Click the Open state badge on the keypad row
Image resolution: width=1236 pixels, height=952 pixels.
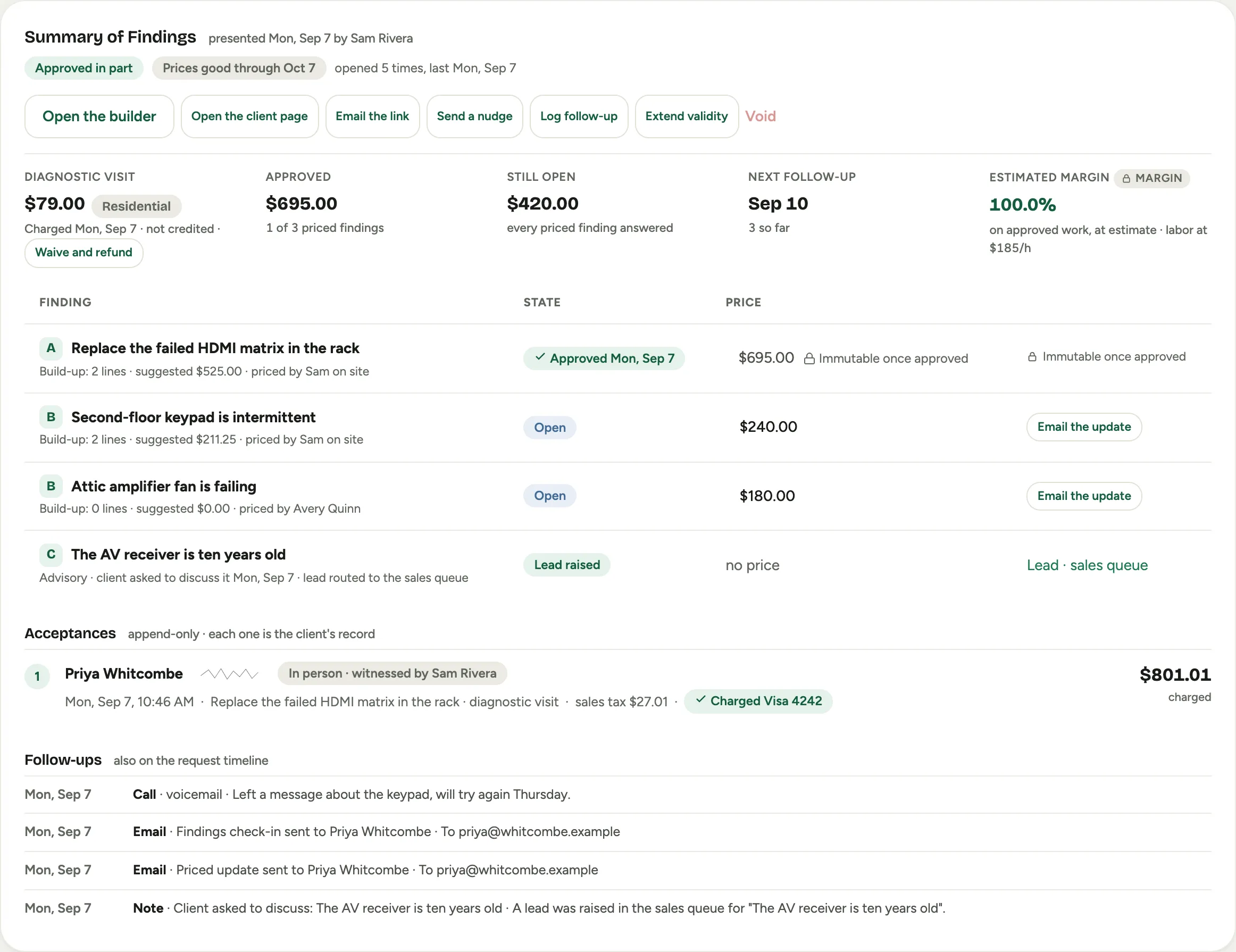tap(549, 427)
